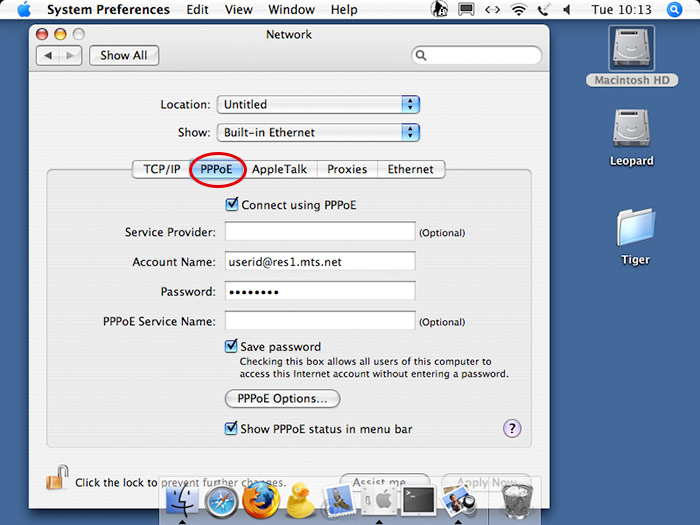Click the Service Provider field
Viewport: 700px width, 525px height.
point(320,231)
